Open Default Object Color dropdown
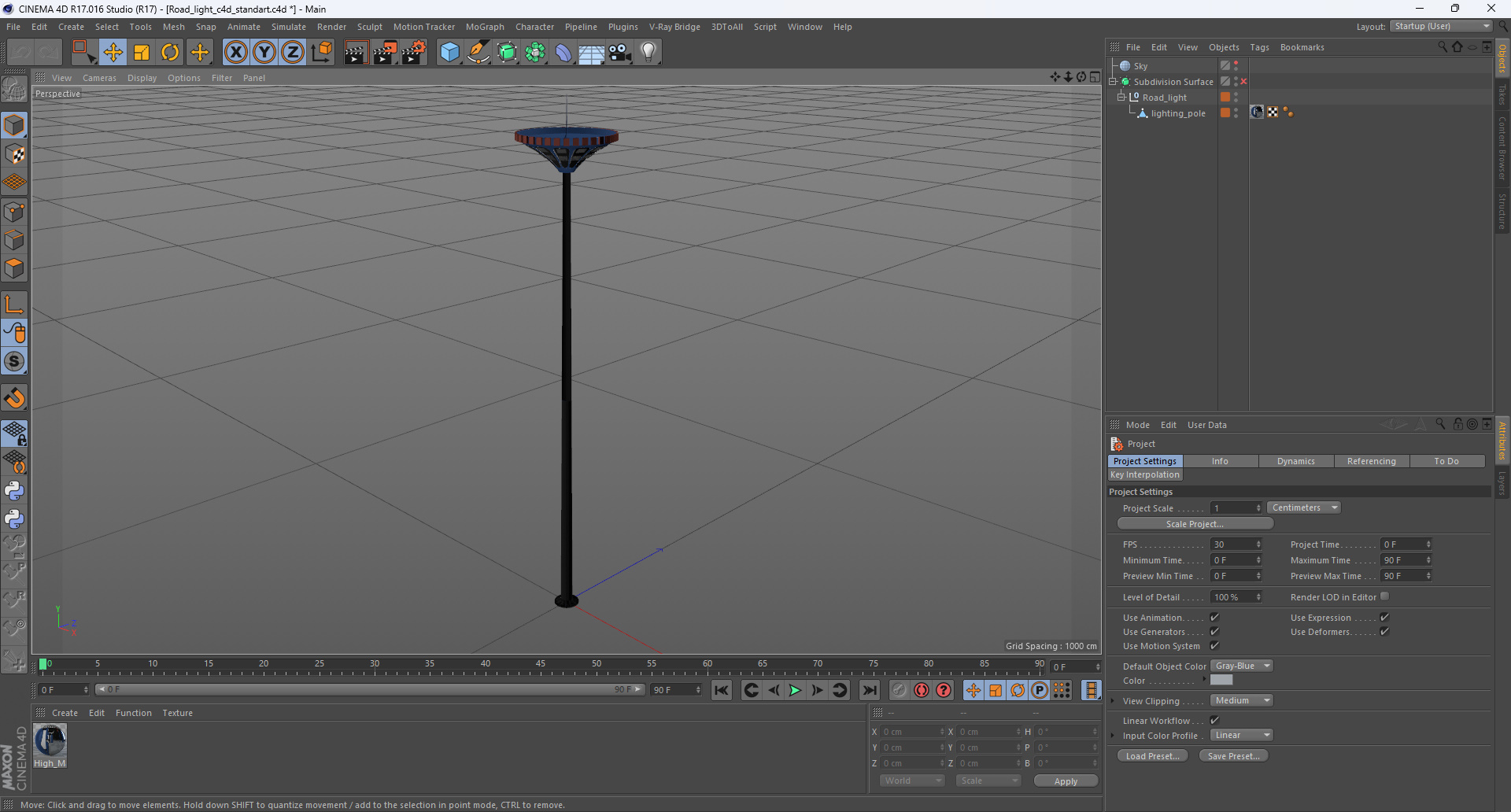Screen dimensions: 1511x812 [1242, 666]
